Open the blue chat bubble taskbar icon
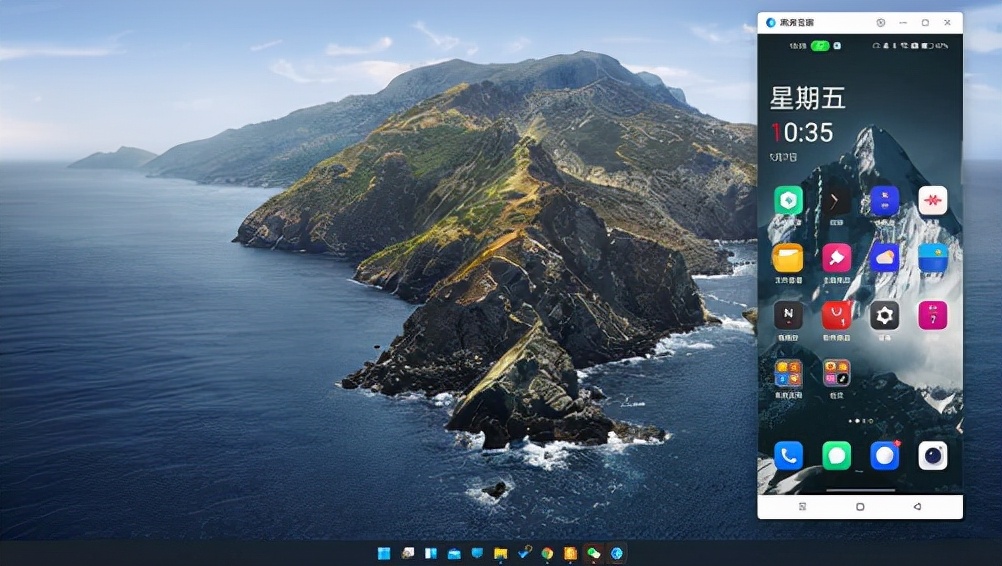 (477, 553)
